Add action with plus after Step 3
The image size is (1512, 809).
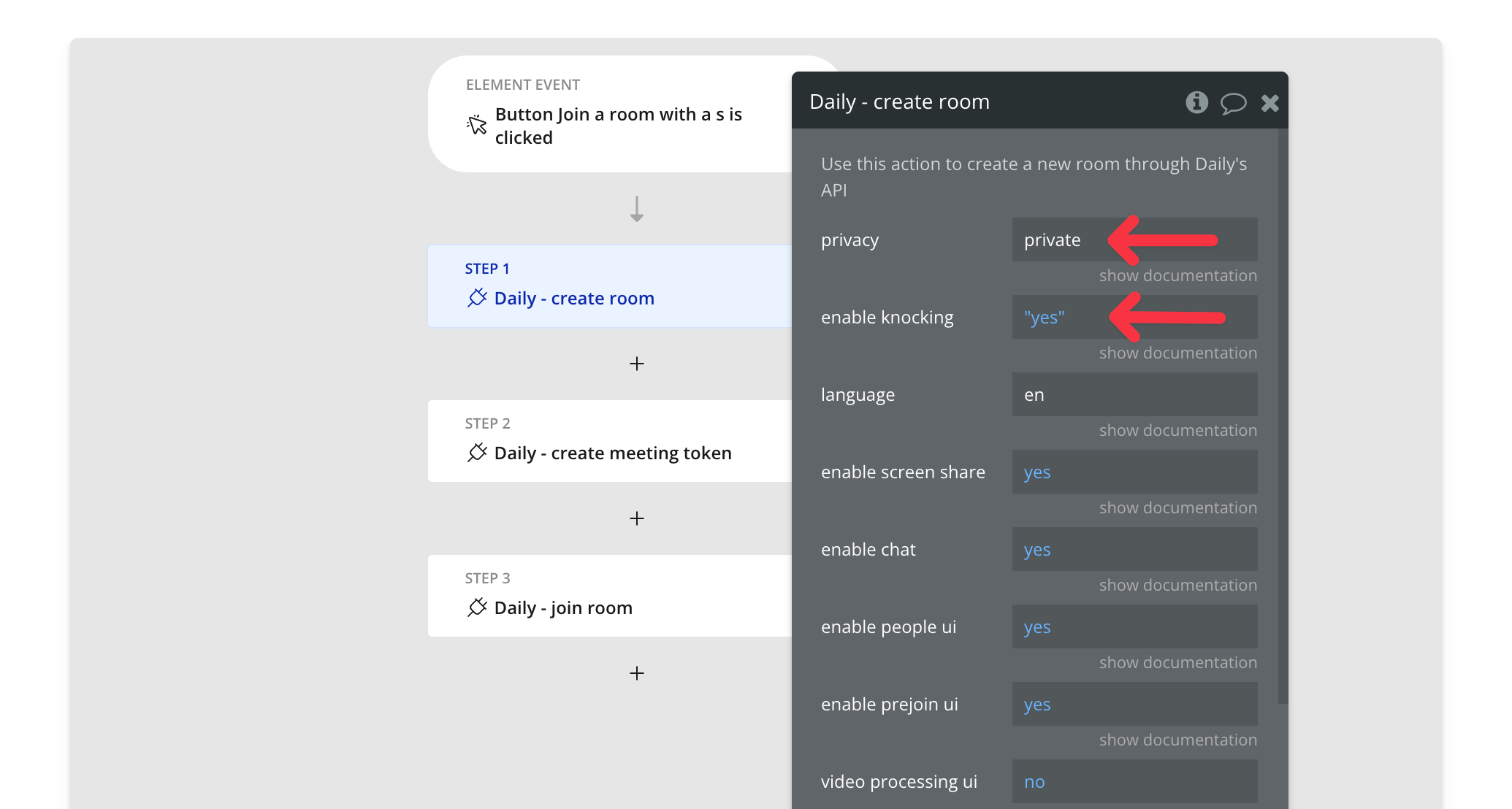pos(637,673)
